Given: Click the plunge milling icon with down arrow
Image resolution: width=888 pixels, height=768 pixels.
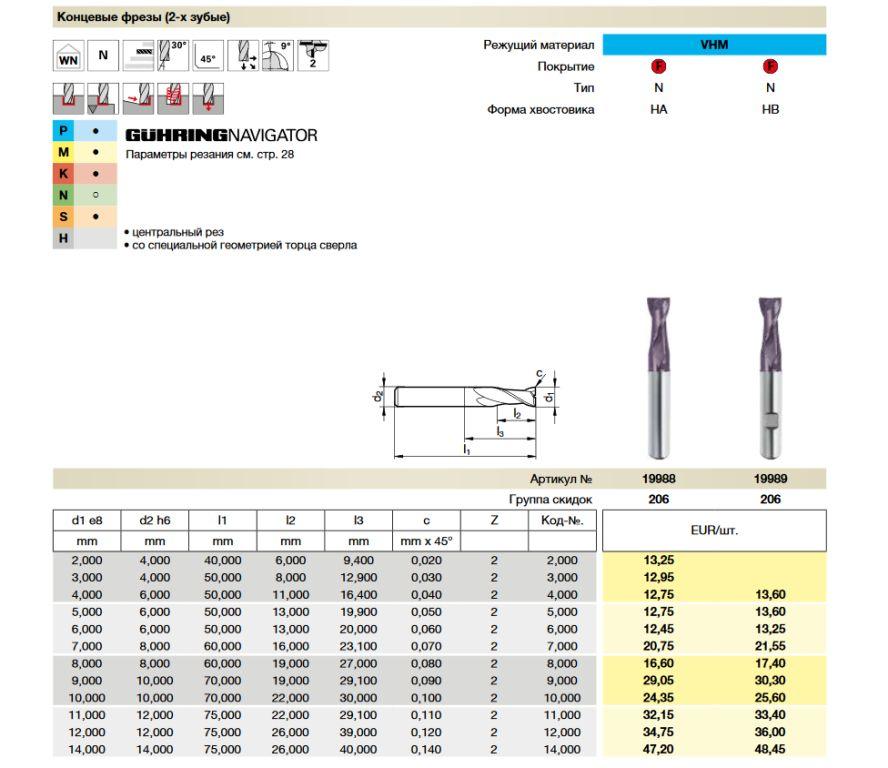Looking at the screenshot, I should coord(208,98).
